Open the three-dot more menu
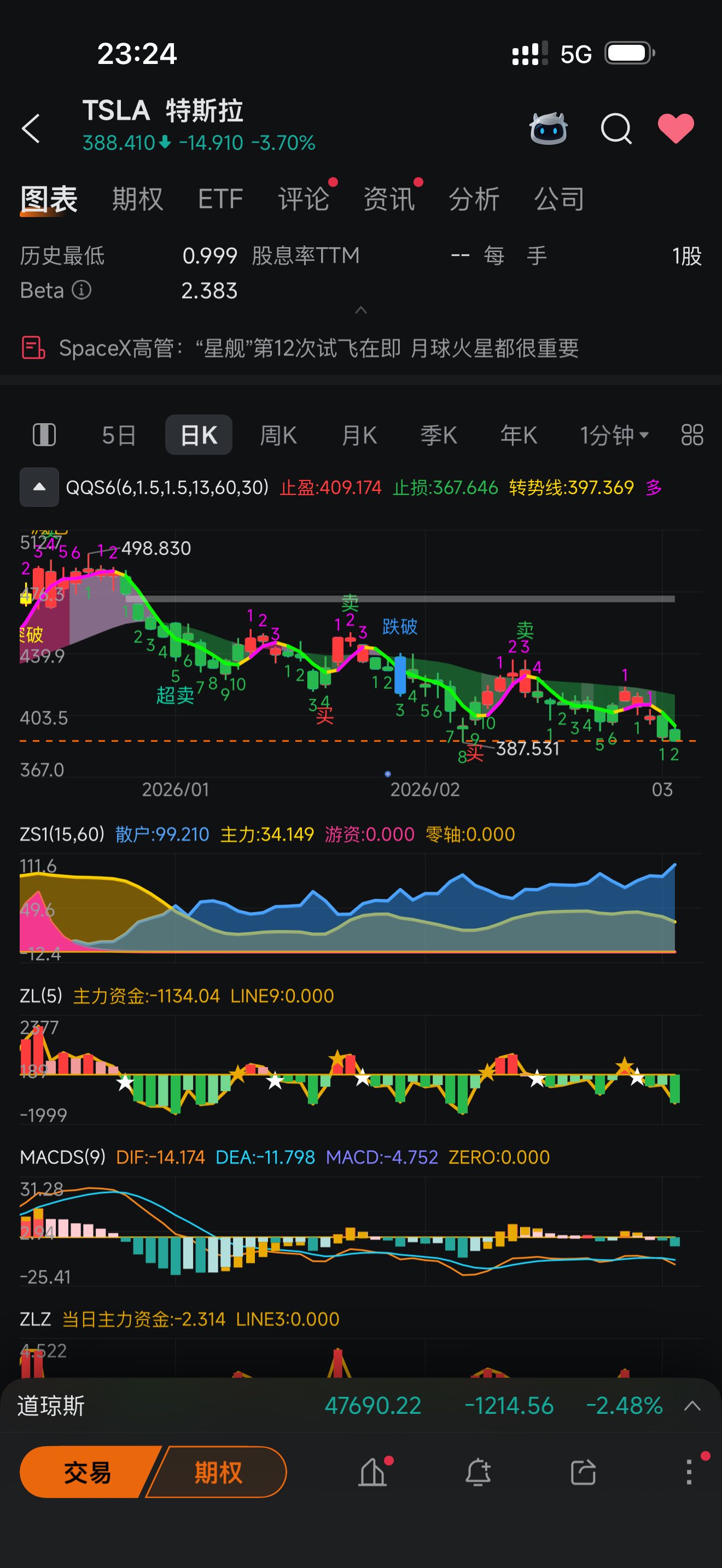The height and width of the screenshot is (1568, 722). pyautogui.click(x=689, y=1472)
